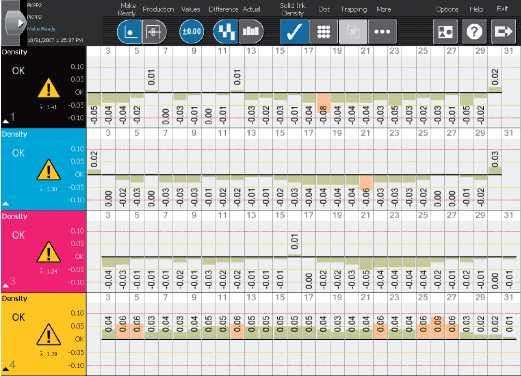Image resolution: width=521 pixels, height=376 pixels.
Task: Click the Exit arrow button
Action: [503, 32]
